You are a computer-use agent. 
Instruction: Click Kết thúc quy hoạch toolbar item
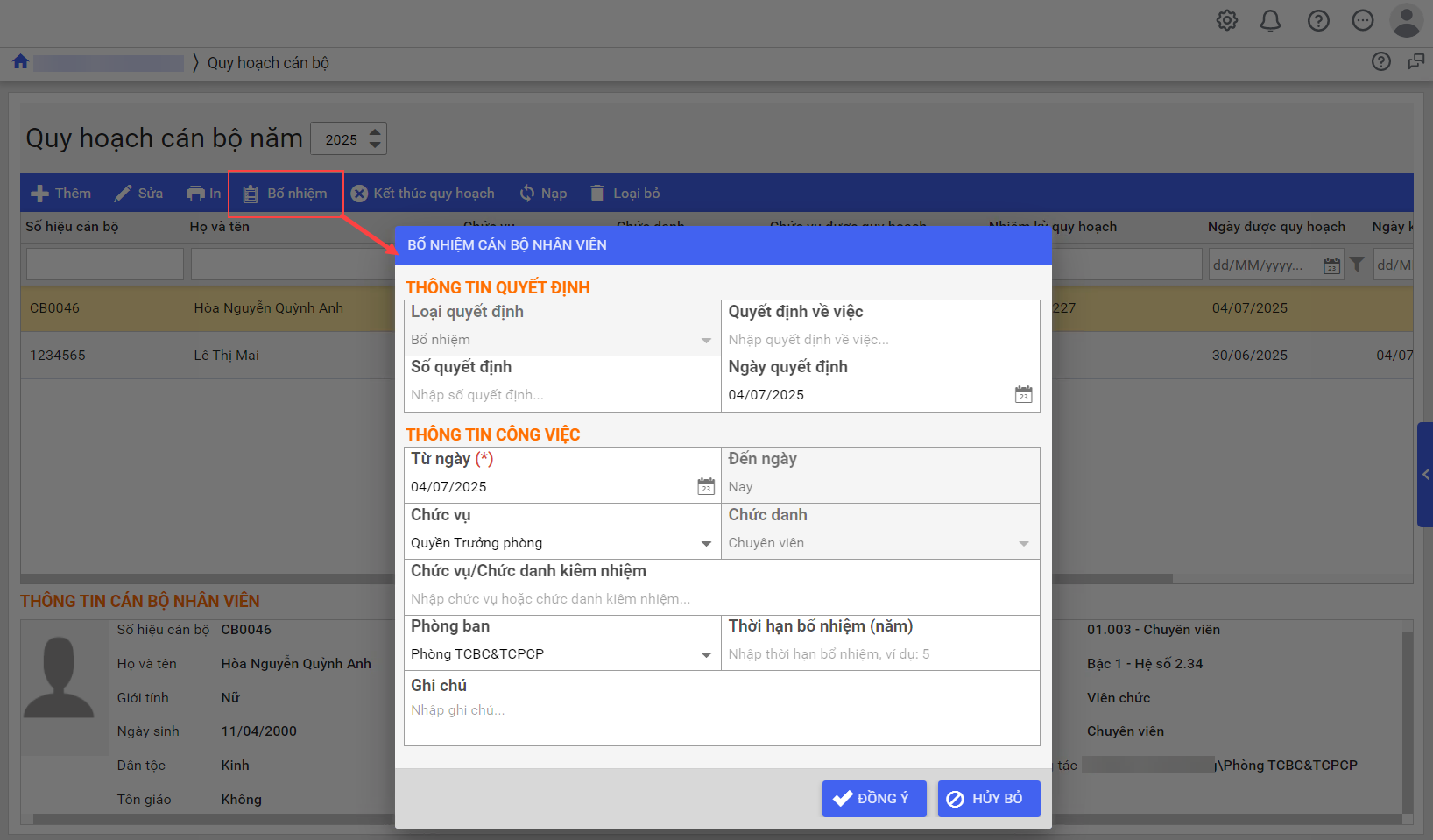(x=423, y=194)
